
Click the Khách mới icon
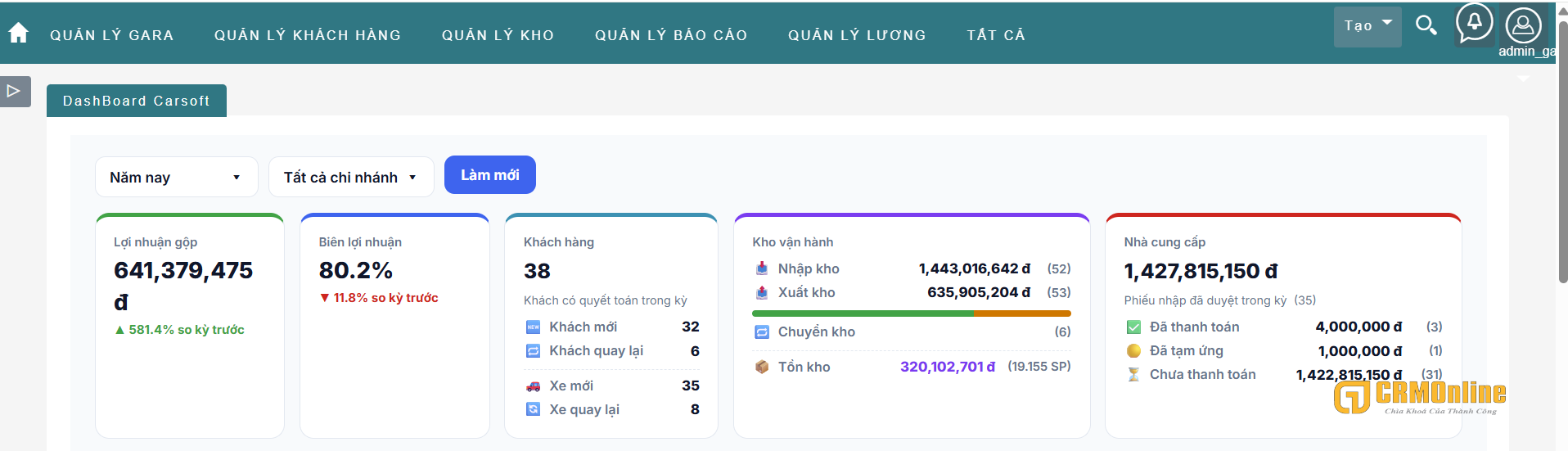[x=533, y=327]
